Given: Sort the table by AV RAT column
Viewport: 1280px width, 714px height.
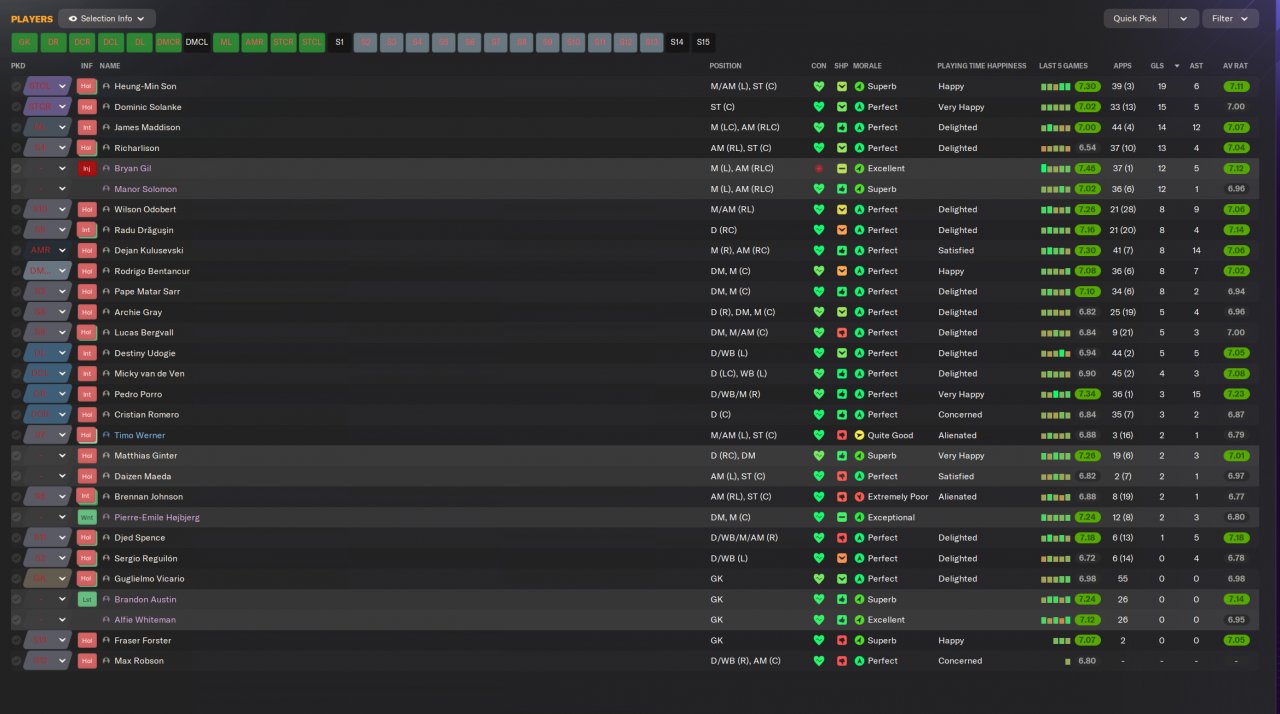Looking at the screenshot, I should [1235, 66].
